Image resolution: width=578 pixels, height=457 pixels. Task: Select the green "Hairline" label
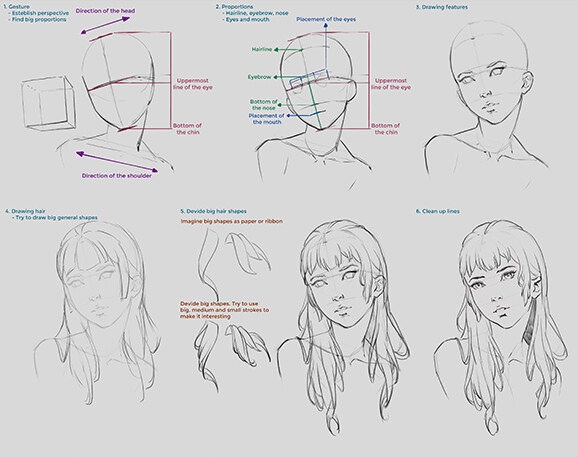pyautogui.click(x=262, y=49)
